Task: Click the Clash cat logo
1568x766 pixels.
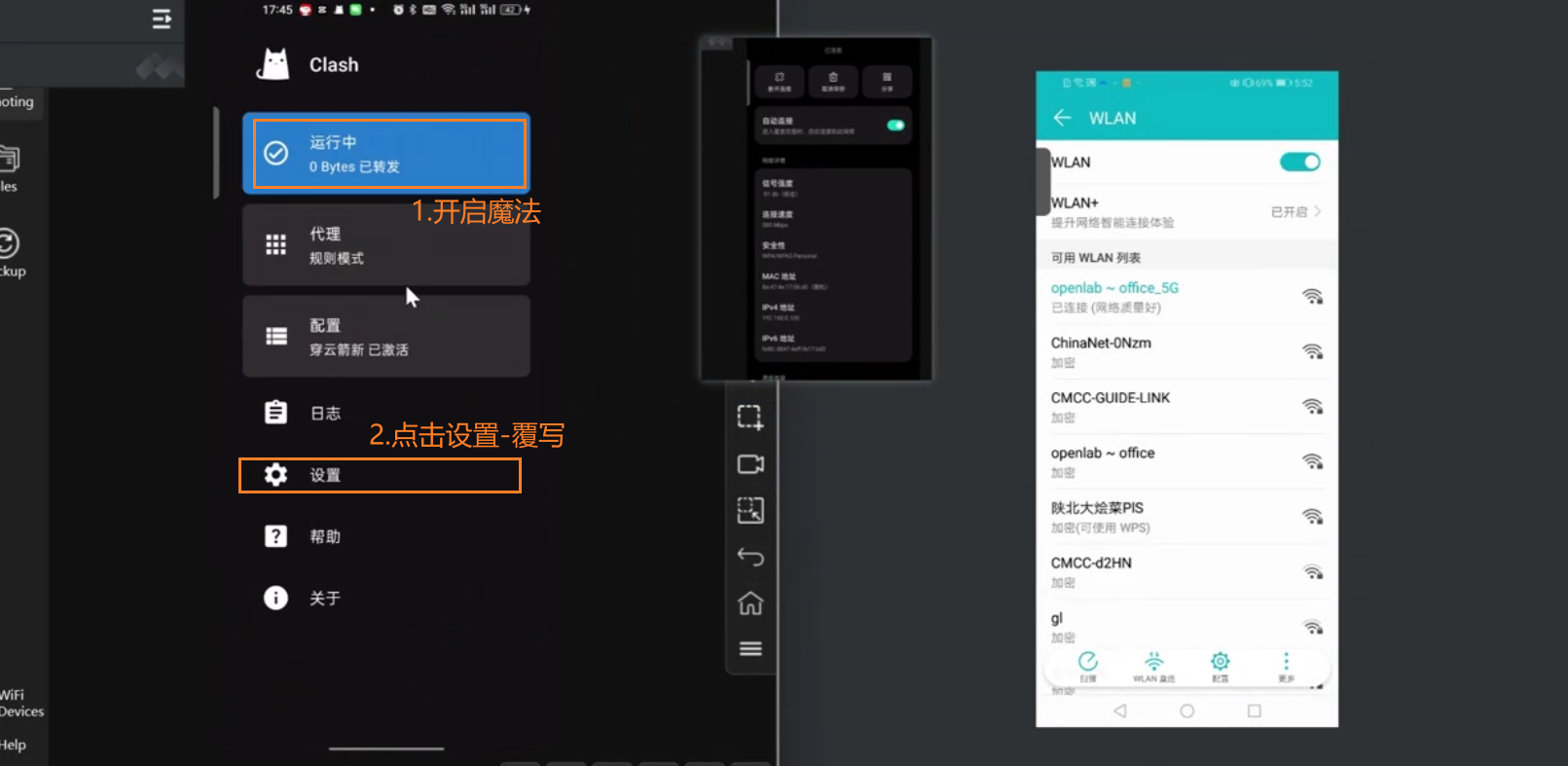Action: point(273,64)
